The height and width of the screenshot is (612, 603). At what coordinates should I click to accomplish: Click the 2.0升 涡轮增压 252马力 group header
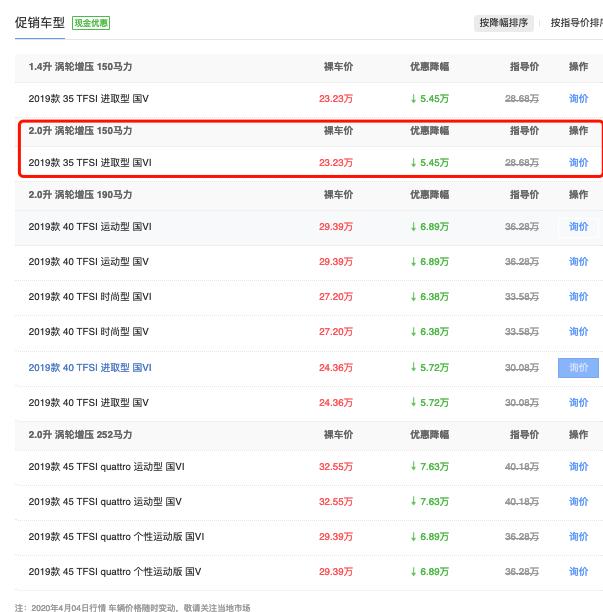[80, 435]
